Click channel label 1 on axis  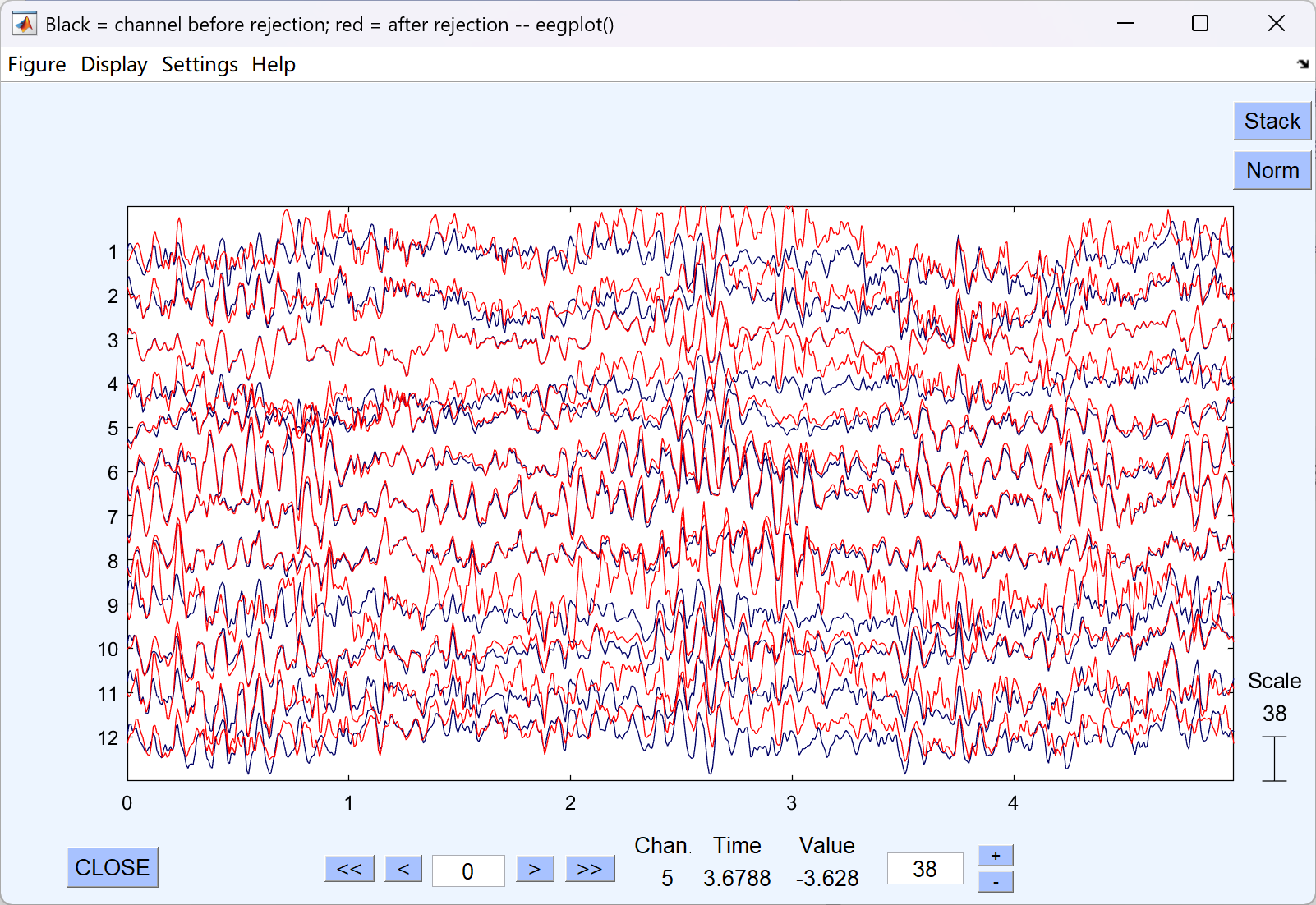113,252
